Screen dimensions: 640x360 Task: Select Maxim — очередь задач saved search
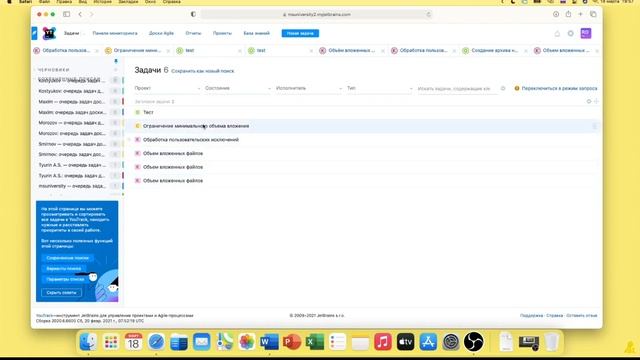[72, 102]
